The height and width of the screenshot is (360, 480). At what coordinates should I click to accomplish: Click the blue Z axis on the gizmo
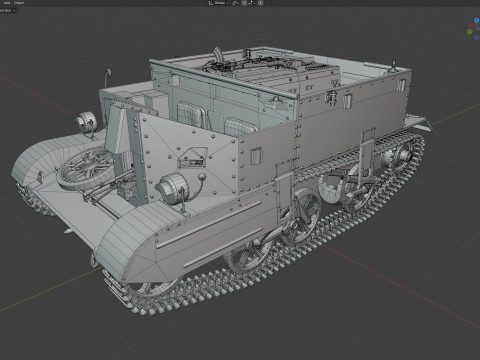pos(476,20)
